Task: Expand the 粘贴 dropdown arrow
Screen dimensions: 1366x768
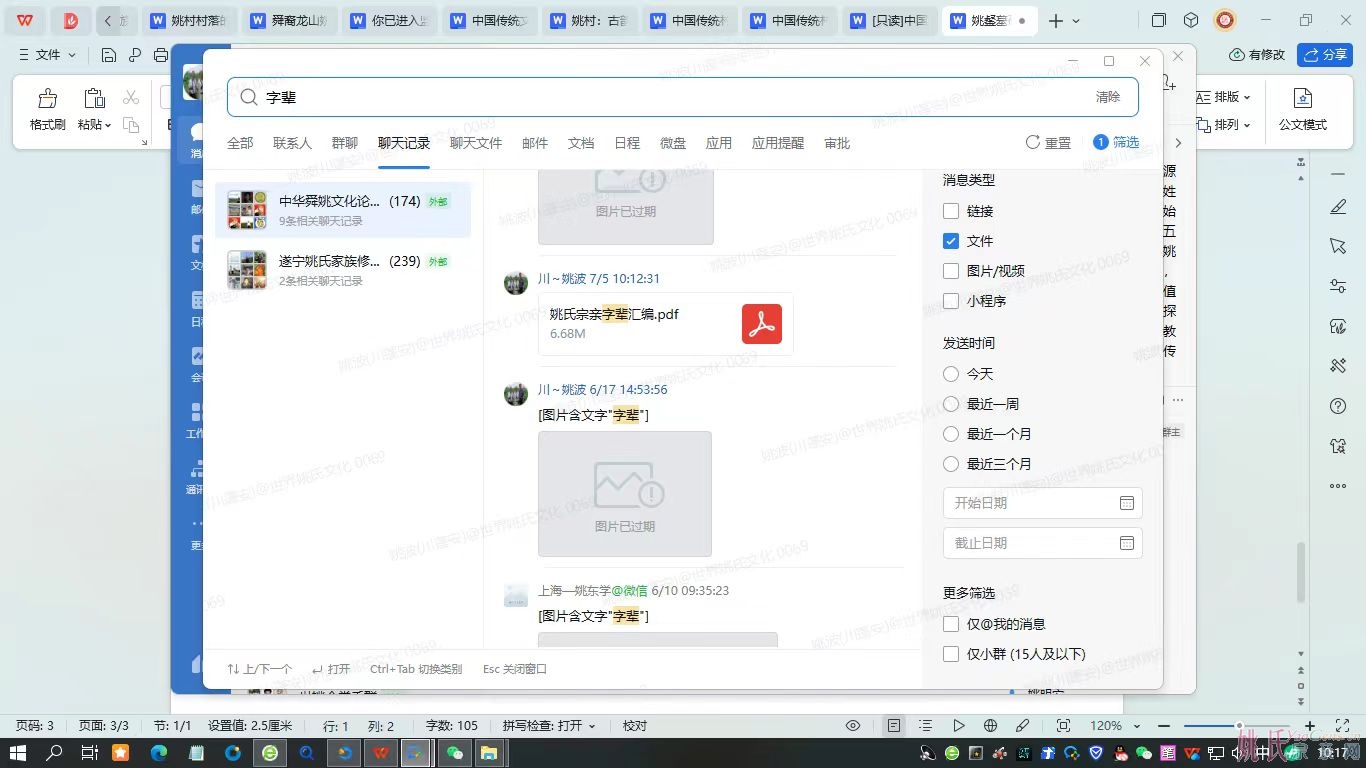Action: coord(107,125)
